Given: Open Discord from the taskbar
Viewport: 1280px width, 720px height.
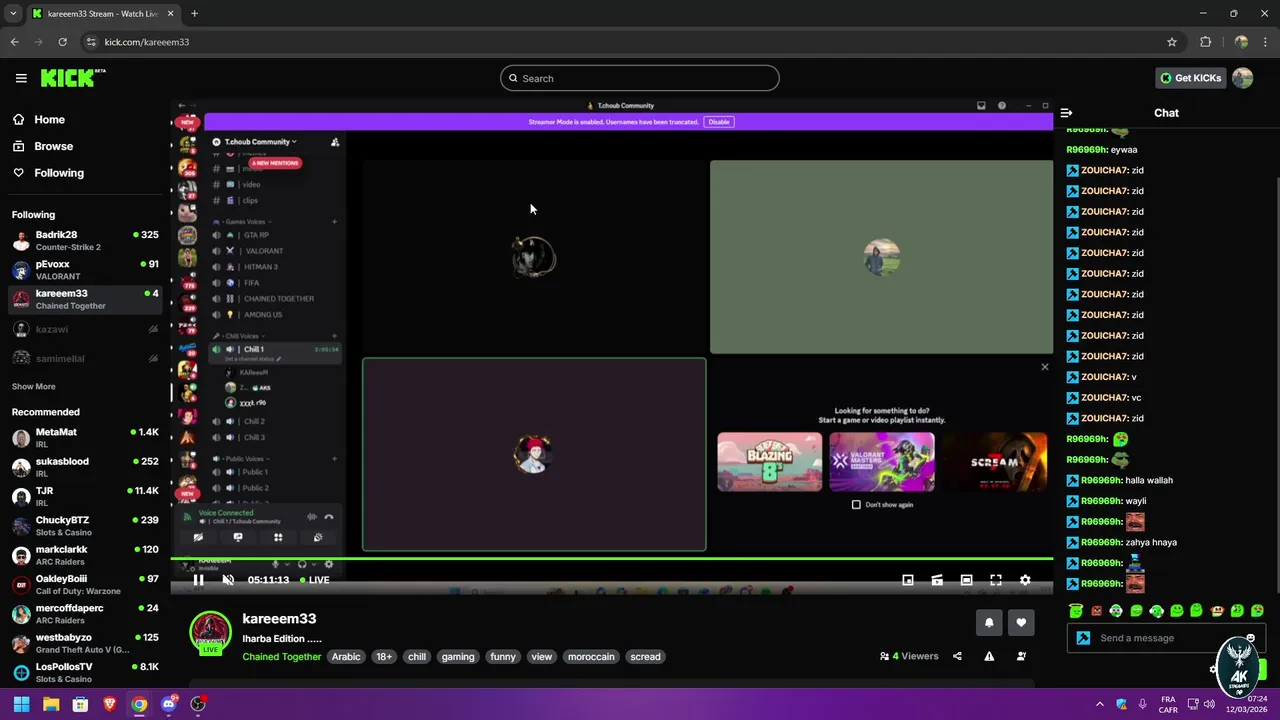Looking at the screenshot, I should click(169, 704).
